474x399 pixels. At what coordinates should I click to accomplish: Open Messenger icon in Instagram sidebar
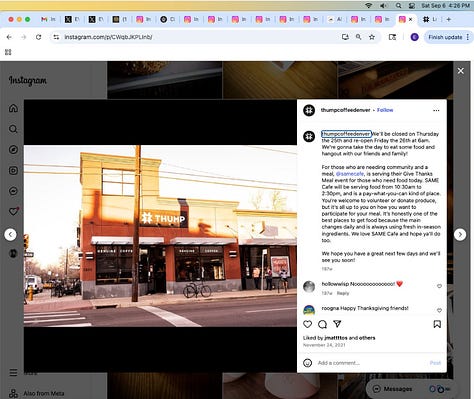[13, 191]
